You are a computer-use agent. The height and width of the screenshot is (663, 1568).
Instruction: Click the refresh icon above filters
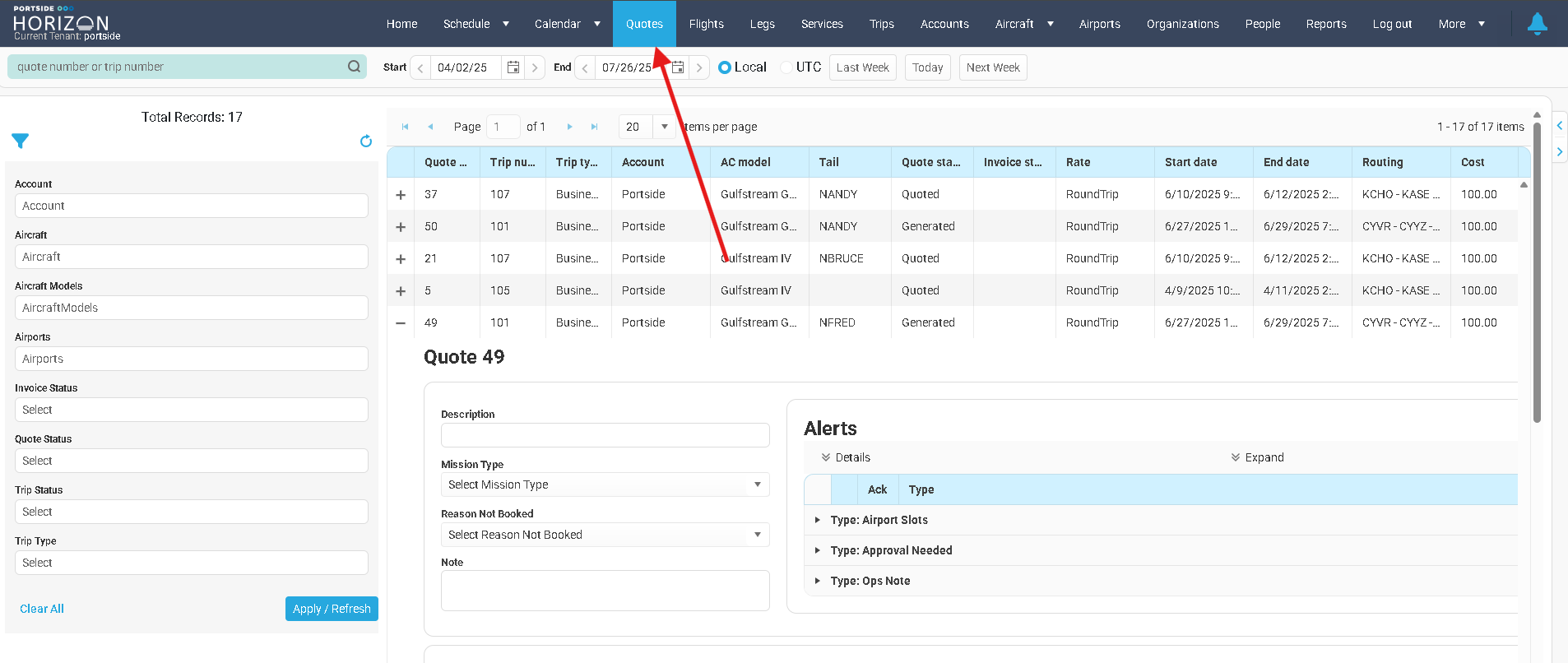[x=366, y=141]
